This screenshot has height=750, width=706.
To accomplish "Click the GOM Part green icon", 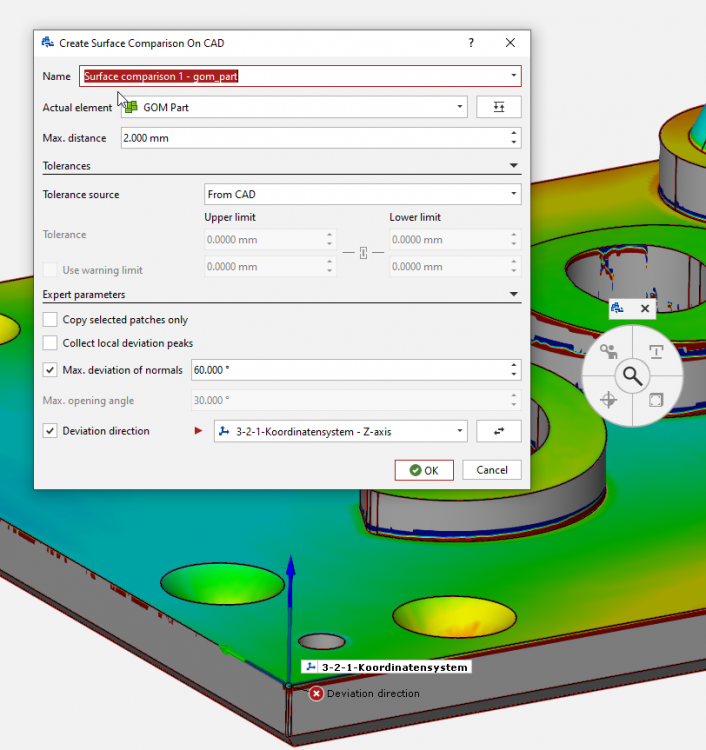I will tap(132, 107).
